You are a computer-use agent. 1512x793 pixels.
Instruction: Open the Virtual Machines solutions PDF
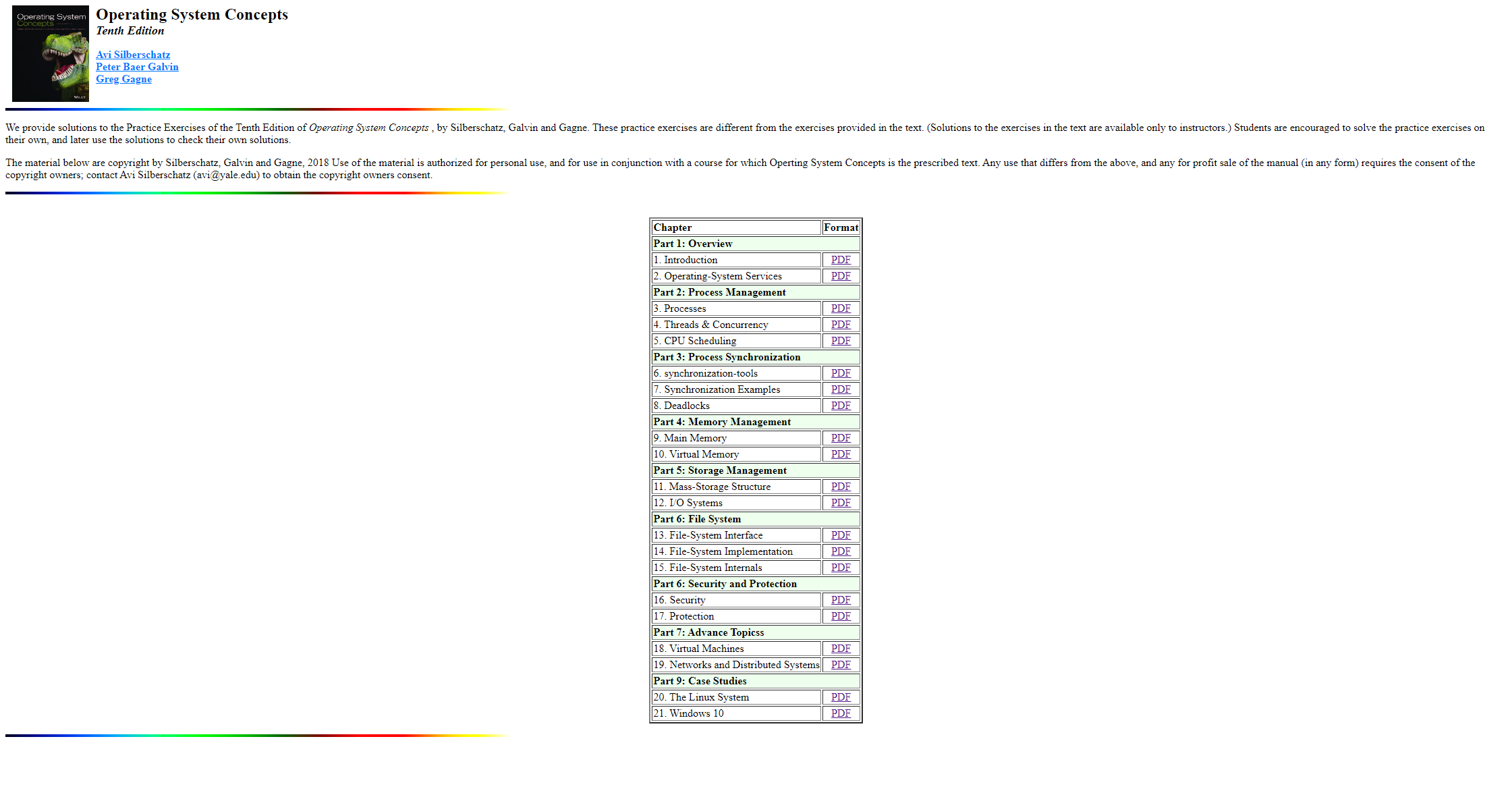841,648
